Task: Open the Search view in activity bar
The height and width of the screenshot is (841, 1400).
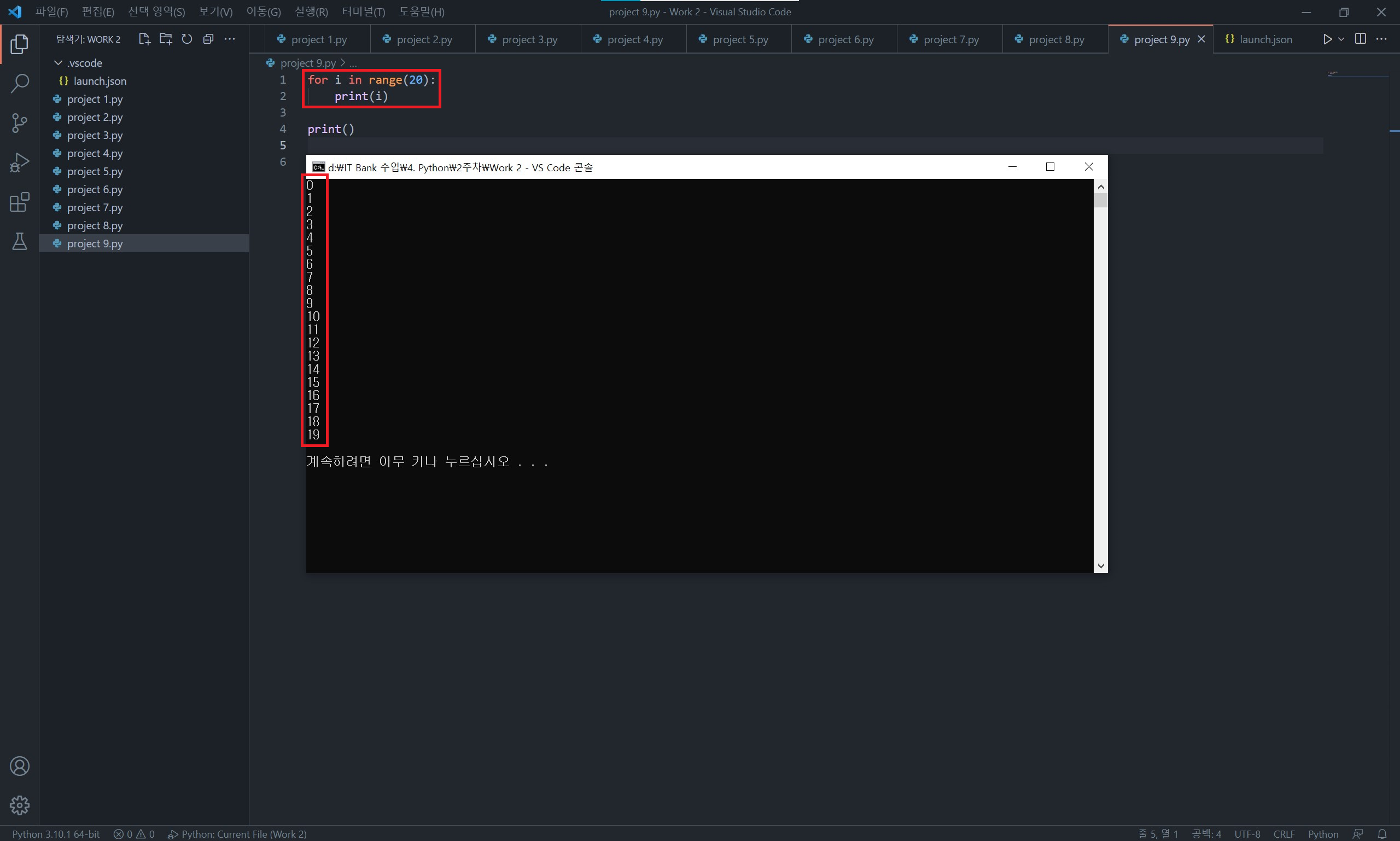Action: pyautogui.click(x=19, y=84)
